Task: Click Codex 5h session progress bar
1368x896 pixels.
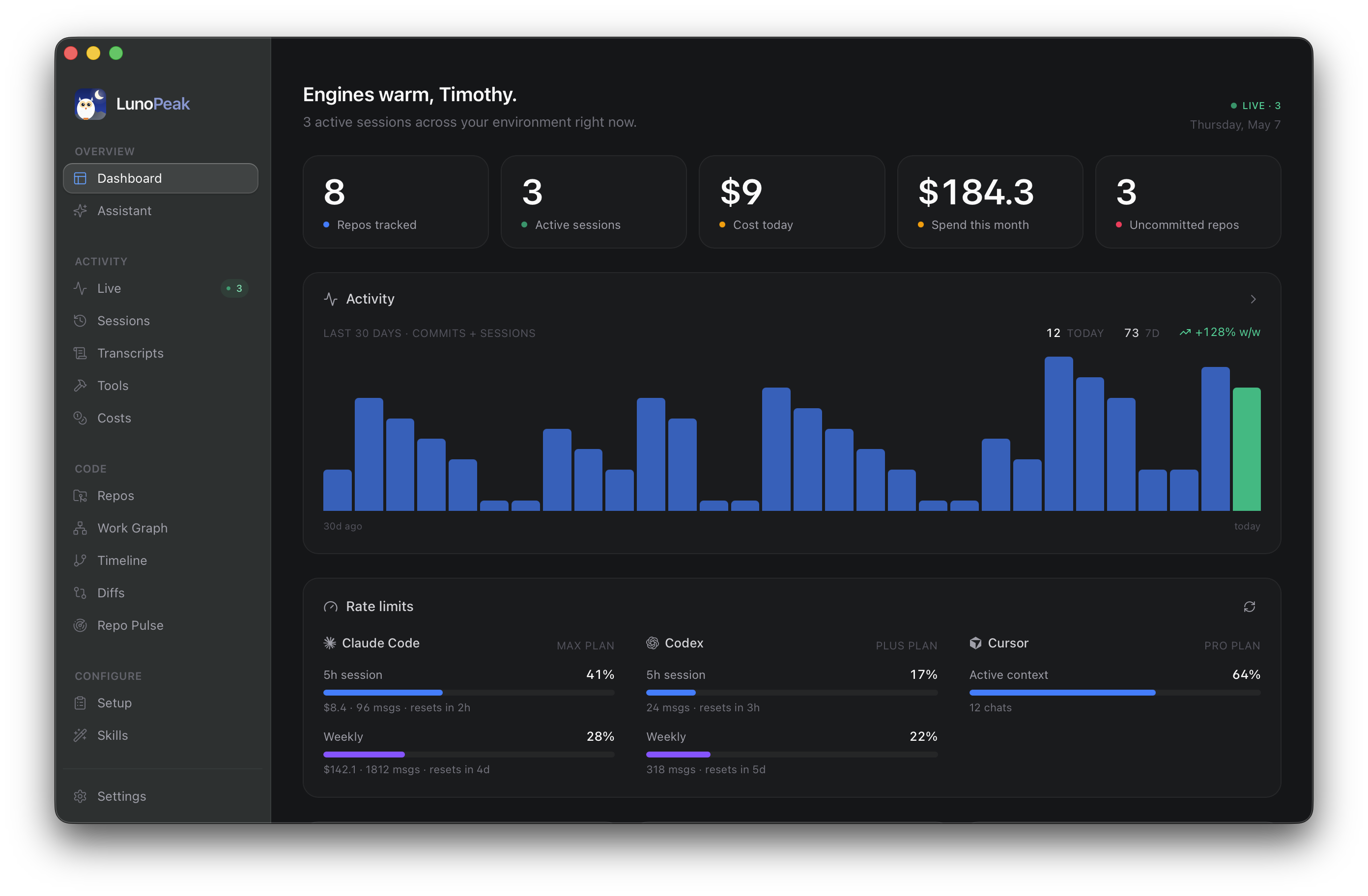Action: coord(792,693)
